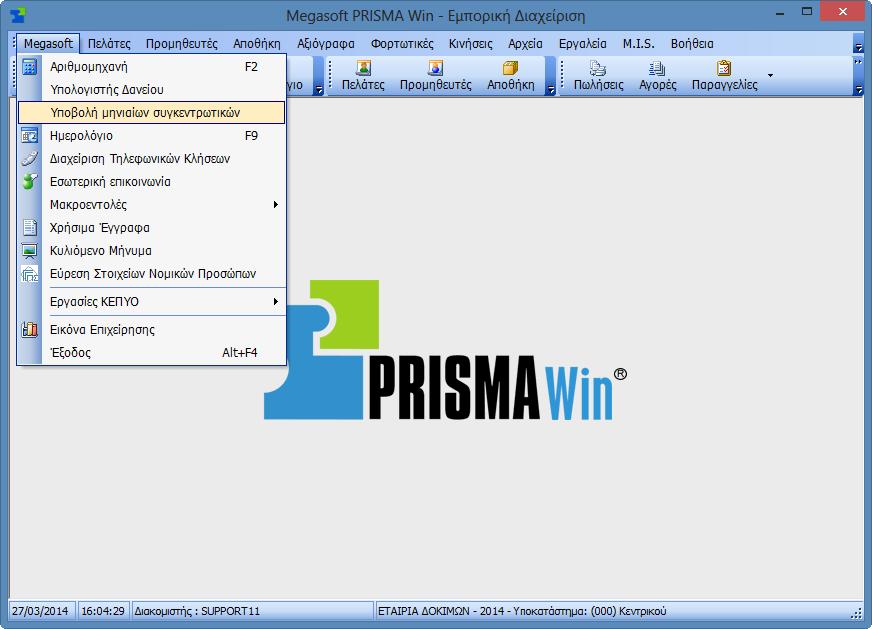Viewport: 872px width, 629px height.
Task: Minimize the PRISMA Win window
Action: coord(780,12)
